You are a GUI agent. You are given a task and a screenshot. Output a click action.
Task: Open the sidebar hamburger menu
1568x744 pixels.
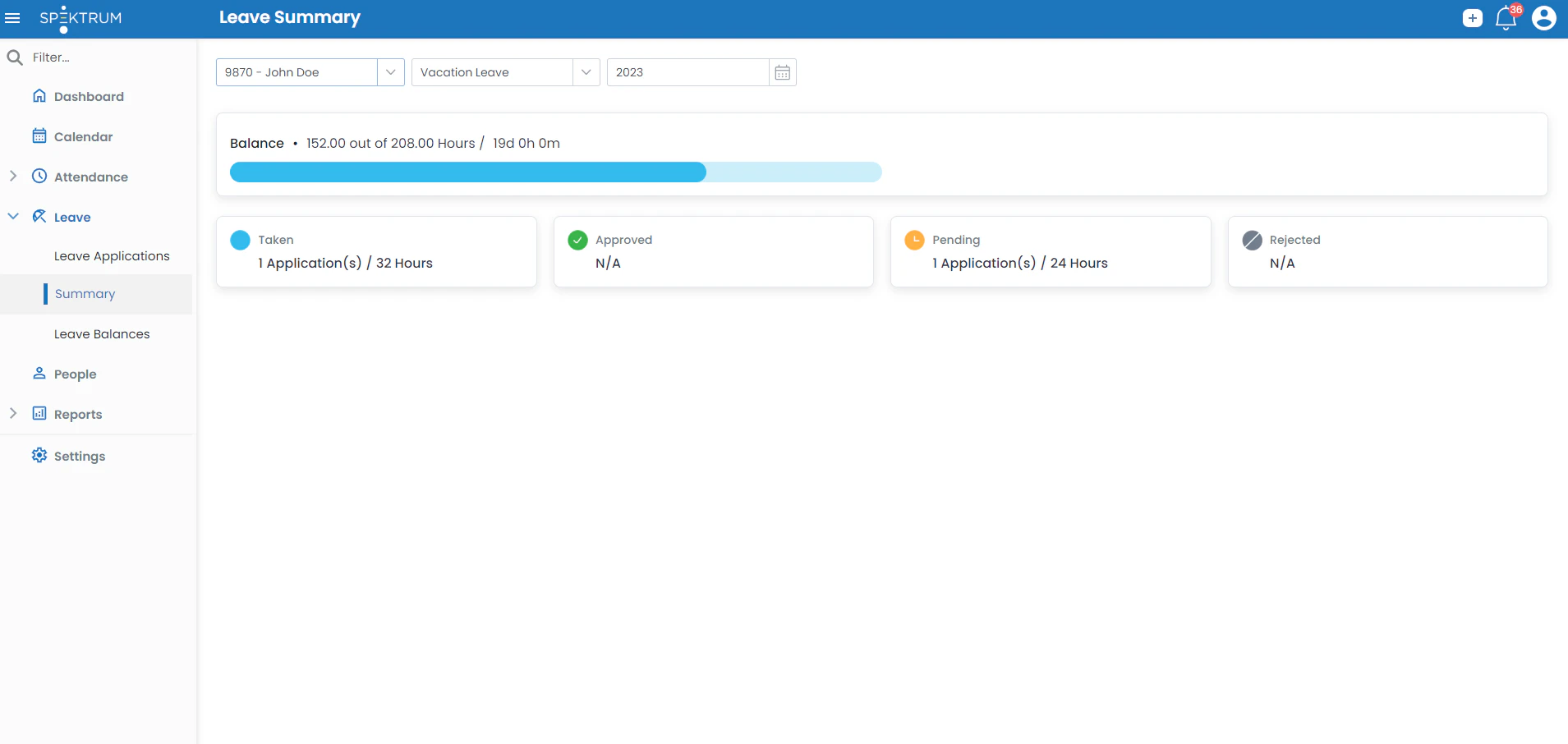click(x=13, y=17)
